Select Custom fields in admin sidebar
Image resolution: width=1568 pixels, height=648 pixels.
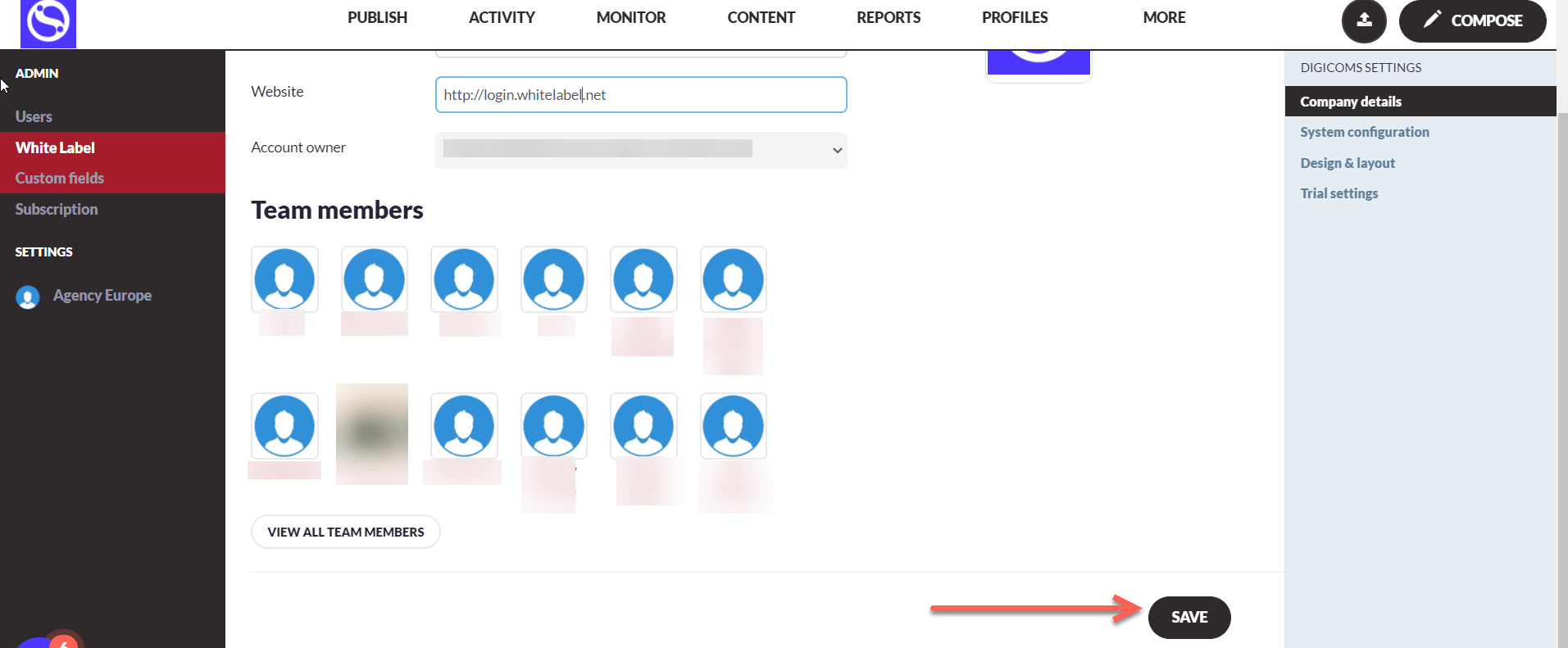point(60,178)
